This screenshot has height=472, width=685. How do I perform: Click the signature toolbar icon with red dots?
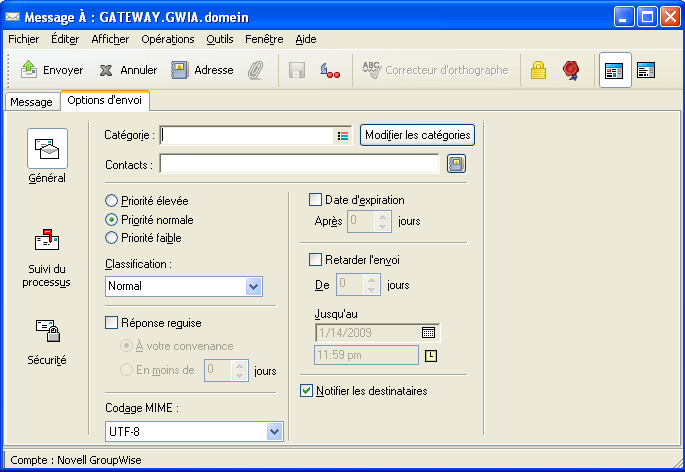pos(330,70)
